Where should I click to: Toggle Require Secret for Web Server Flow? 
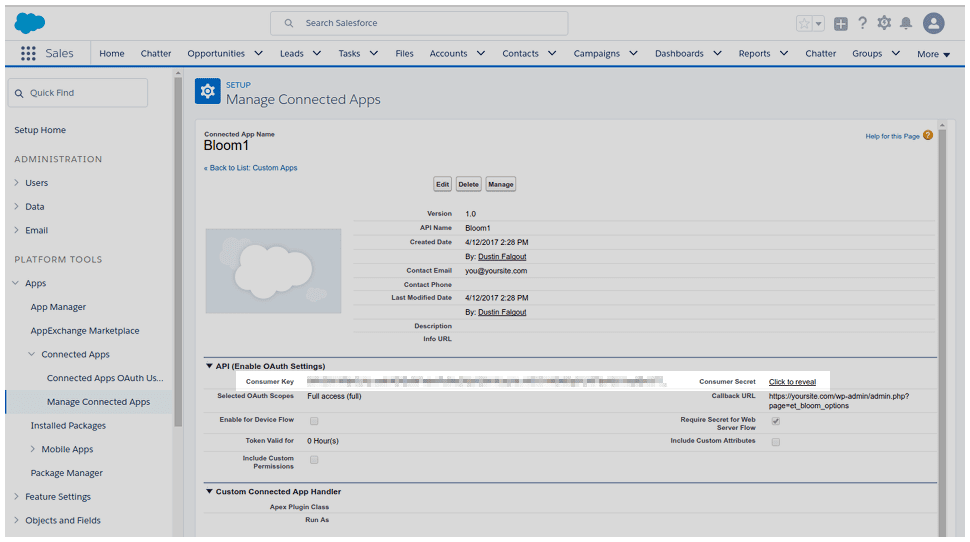click(775, 421)
